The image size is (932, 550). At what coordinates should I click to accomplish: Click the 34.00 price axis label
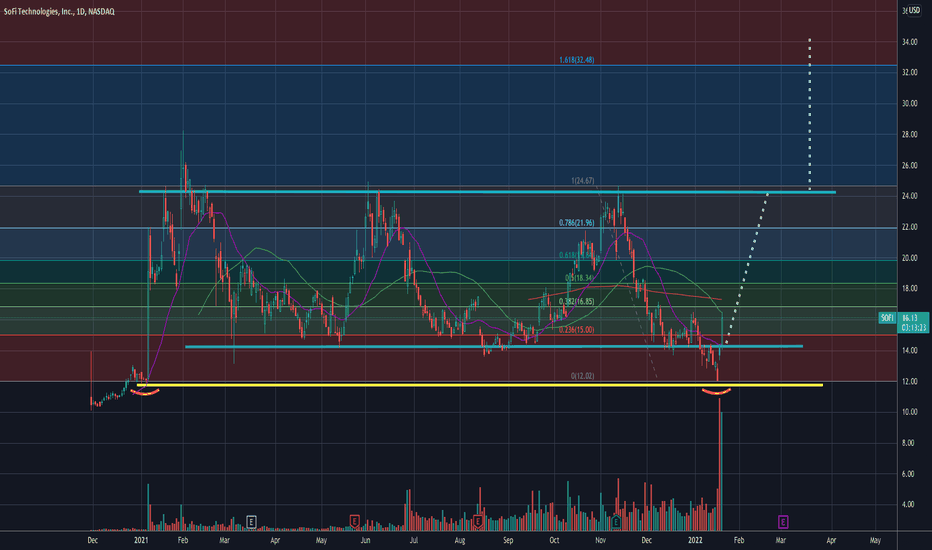click(909, 42)
